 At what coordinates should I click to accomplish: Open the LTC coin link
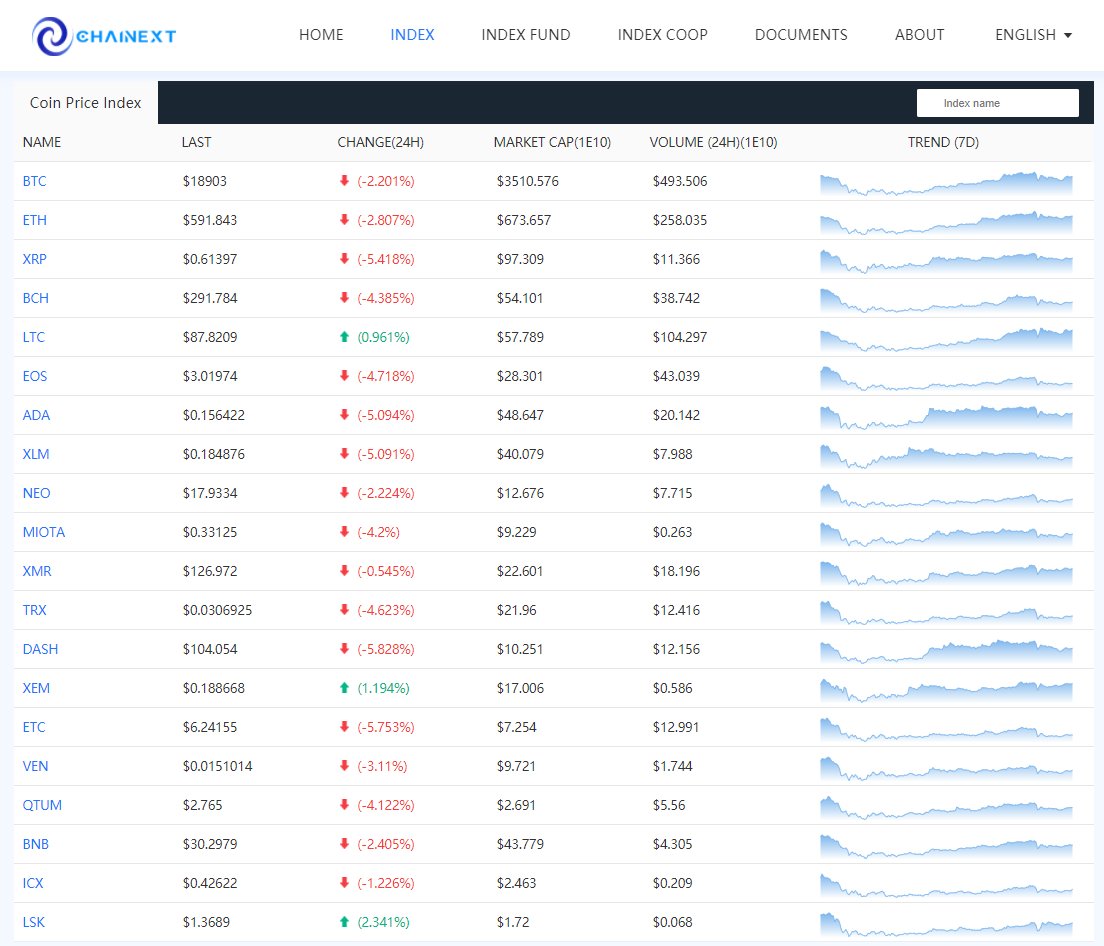(33, 337)
